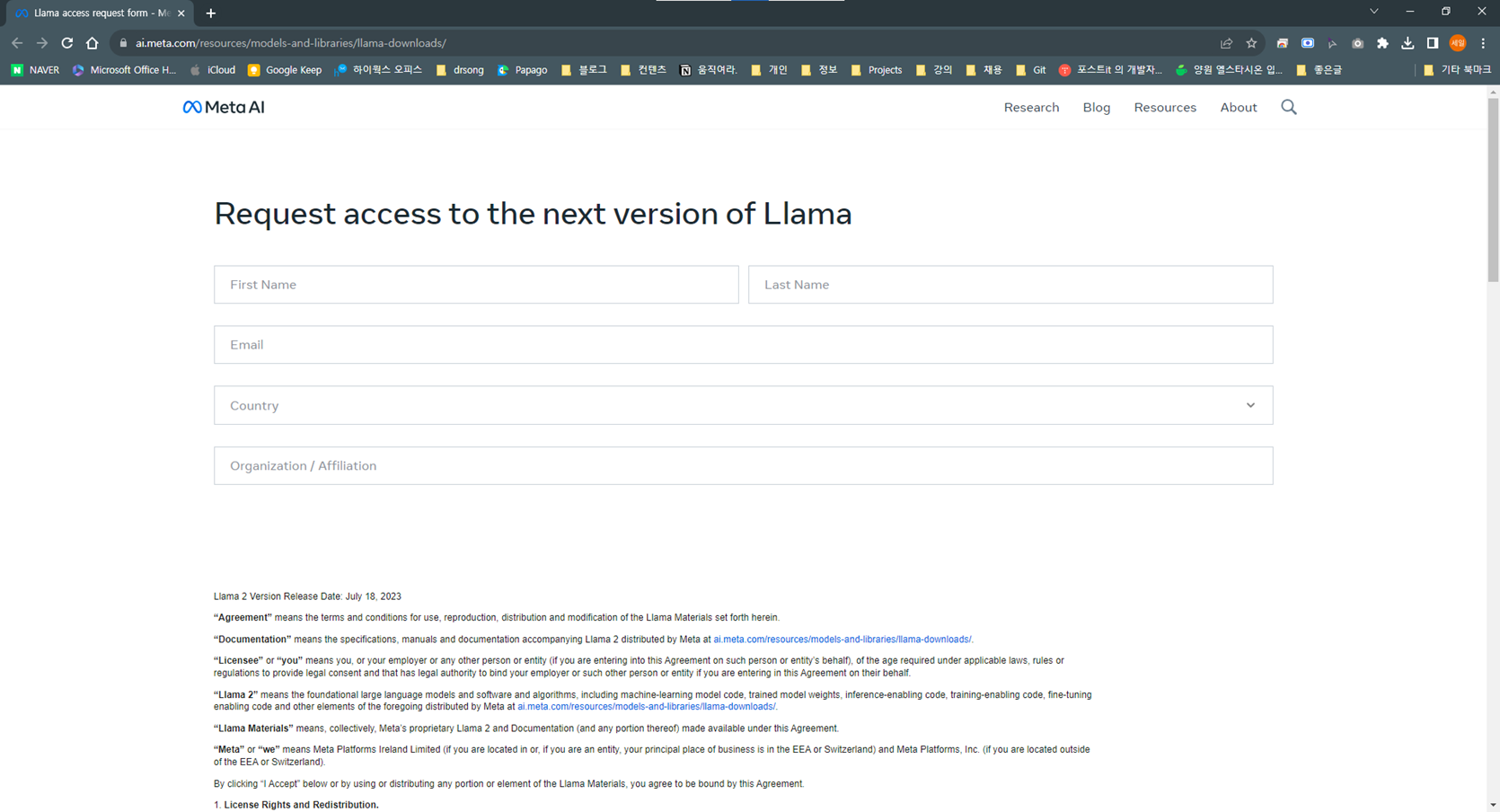Go back using the browser back arrow
The width and height of the screenshot is (1500, 812).
pos(17,43)
